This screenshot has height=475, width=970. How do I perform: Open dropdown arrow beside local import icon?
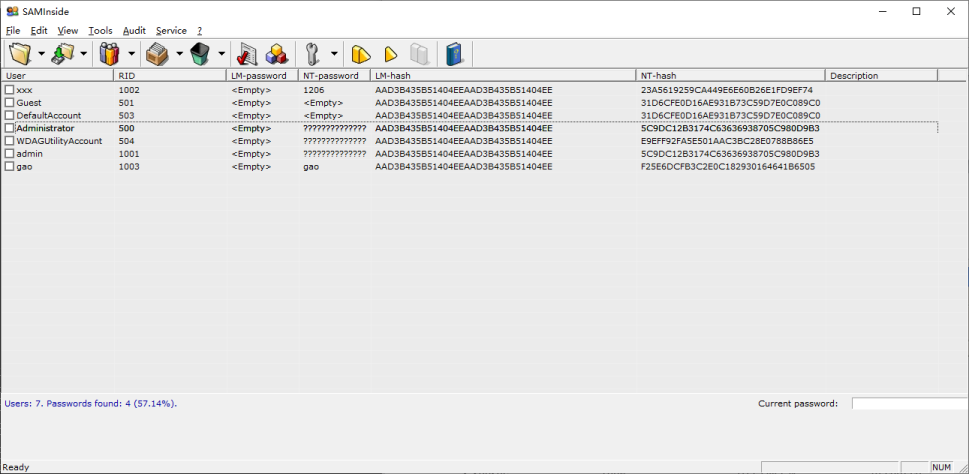click(x=84, y=54)
